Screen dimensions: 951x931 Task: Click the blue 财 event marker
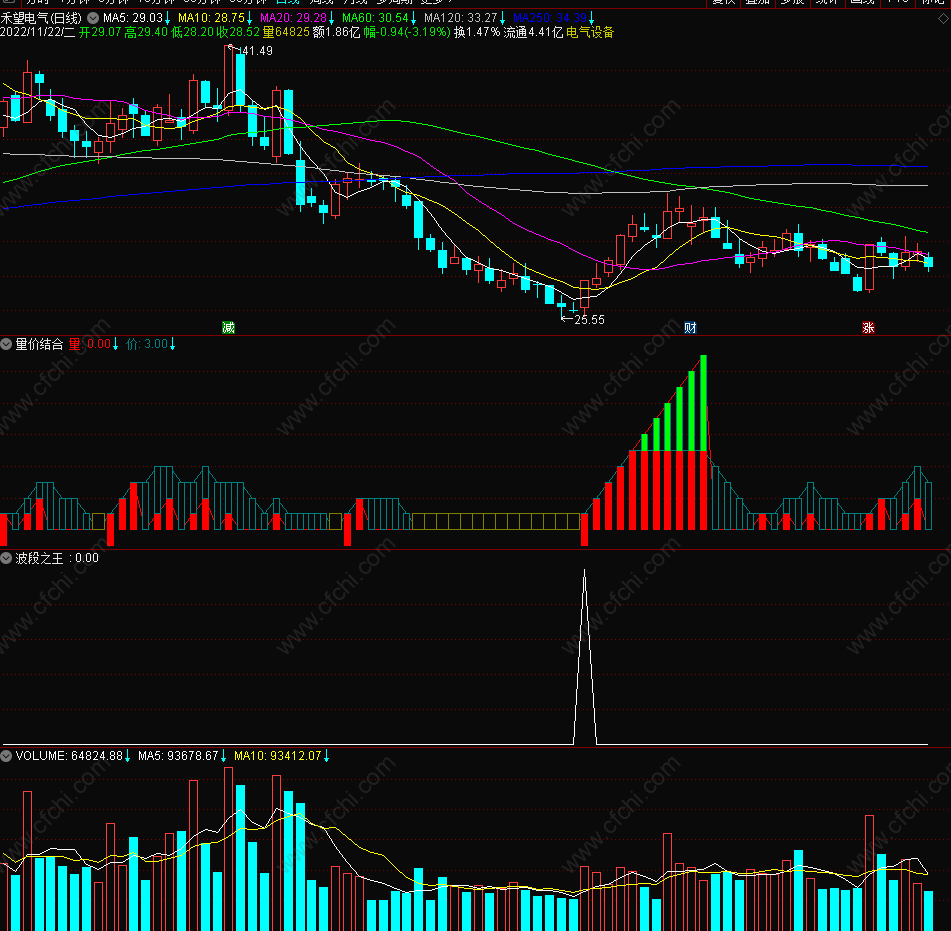(x=690, y=328)
